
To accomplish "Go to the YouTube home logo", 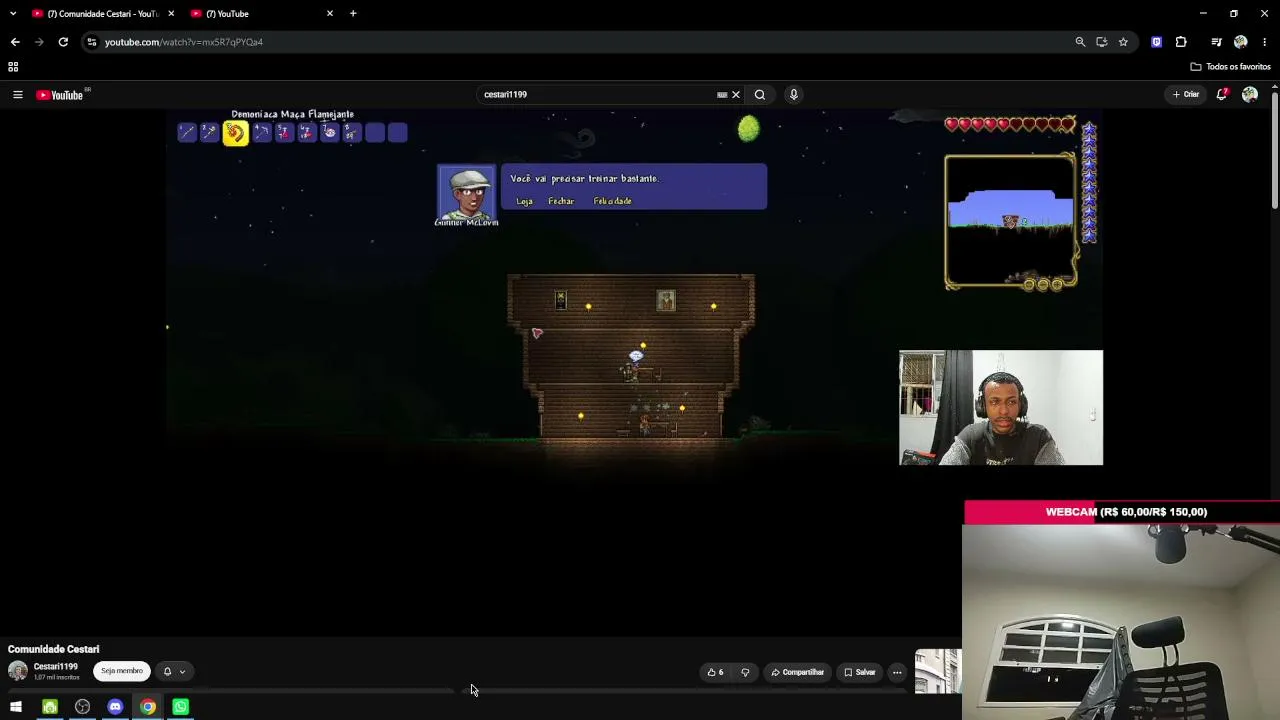I will coord(60,95).
